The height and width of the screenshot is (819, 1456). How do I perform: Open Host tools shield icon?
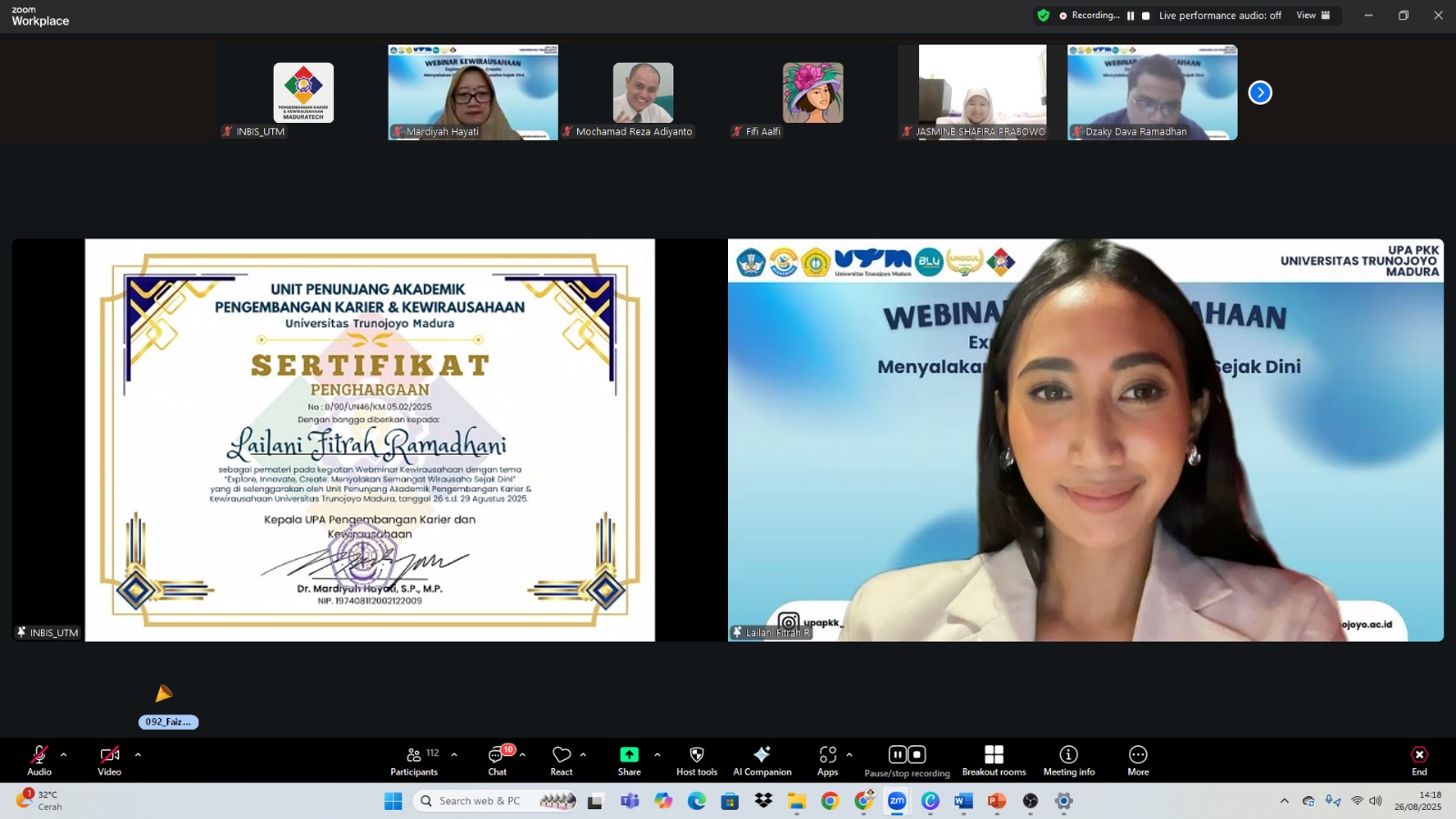696,754
